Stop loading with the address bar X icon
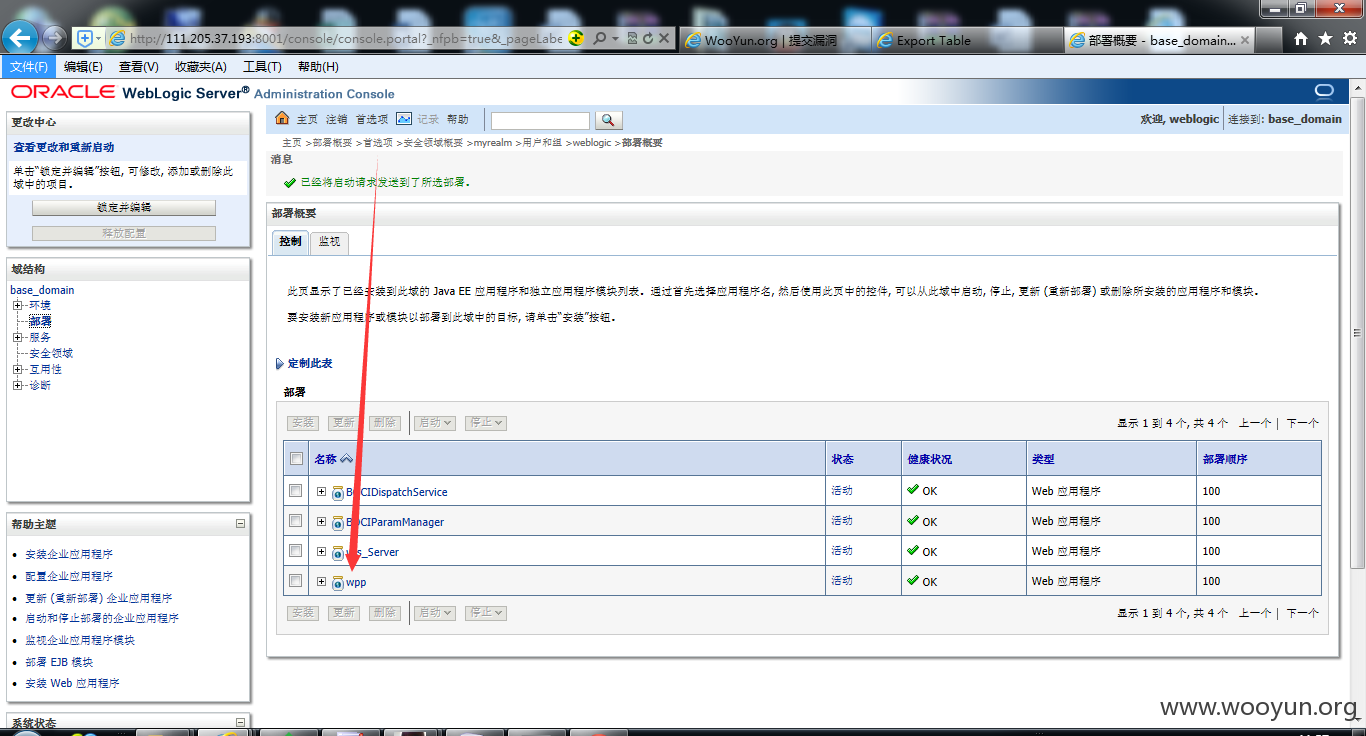This screenshot has height=736, width=1366. click(664, 38)
